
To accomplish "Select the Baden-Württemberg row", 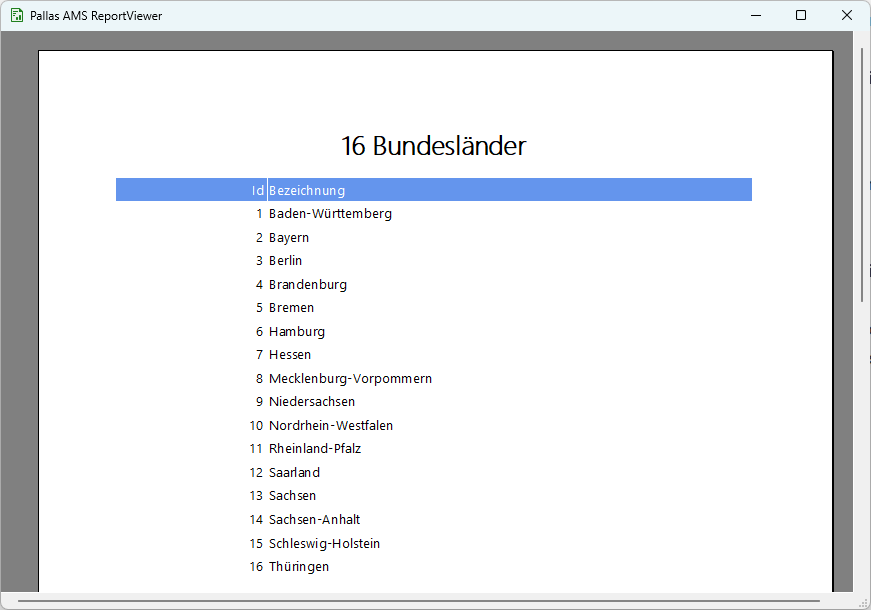I will pos(330,214).
